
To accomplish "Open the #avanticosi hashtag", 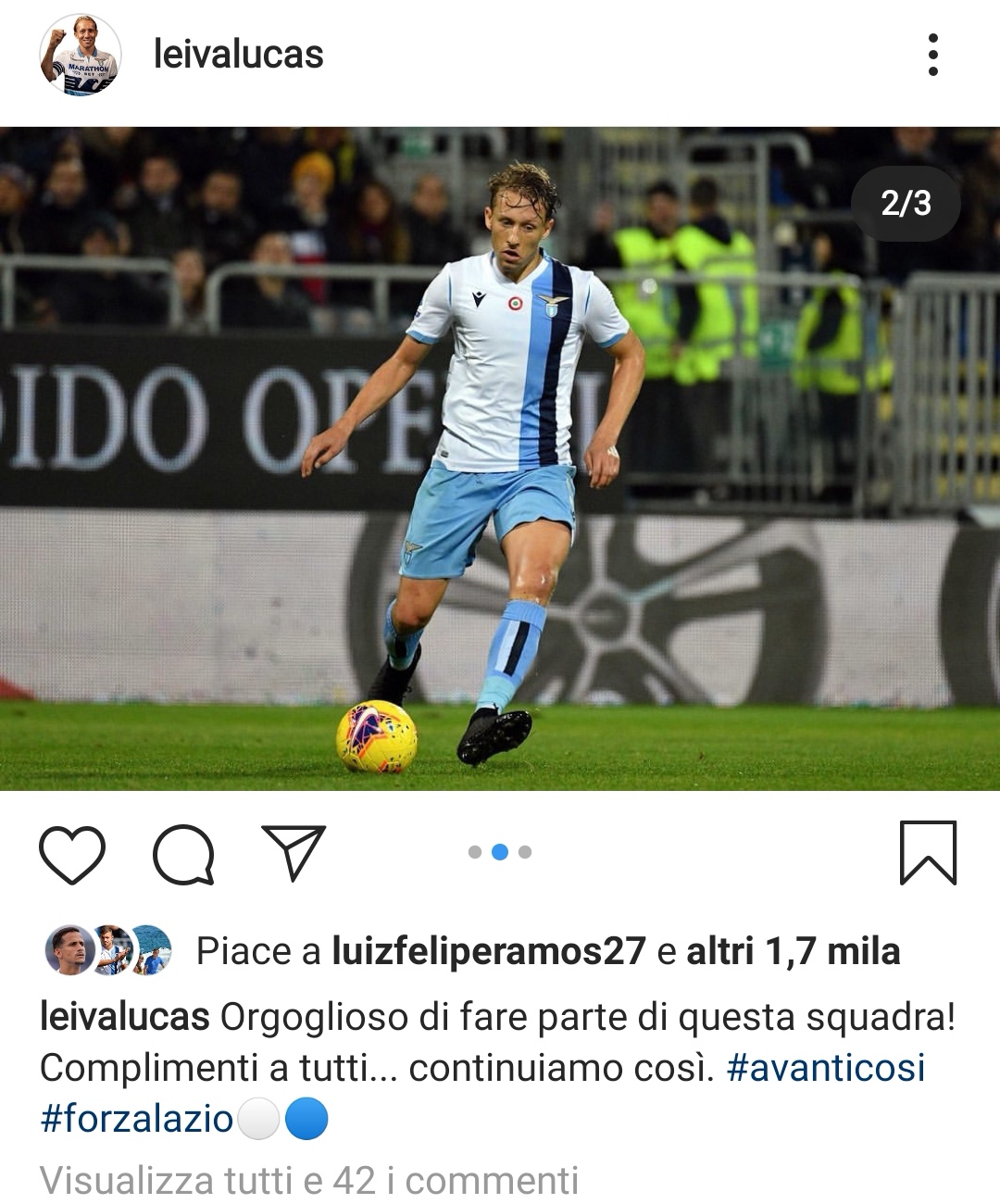I will point(826,1068).
